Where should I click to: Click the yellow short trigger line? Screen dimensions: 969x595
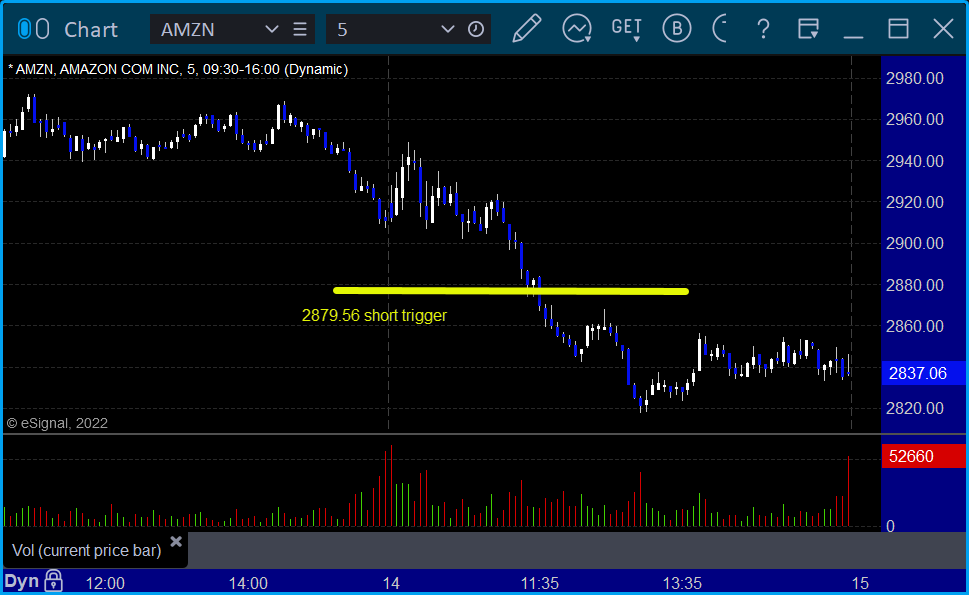(x=510, y=290)
